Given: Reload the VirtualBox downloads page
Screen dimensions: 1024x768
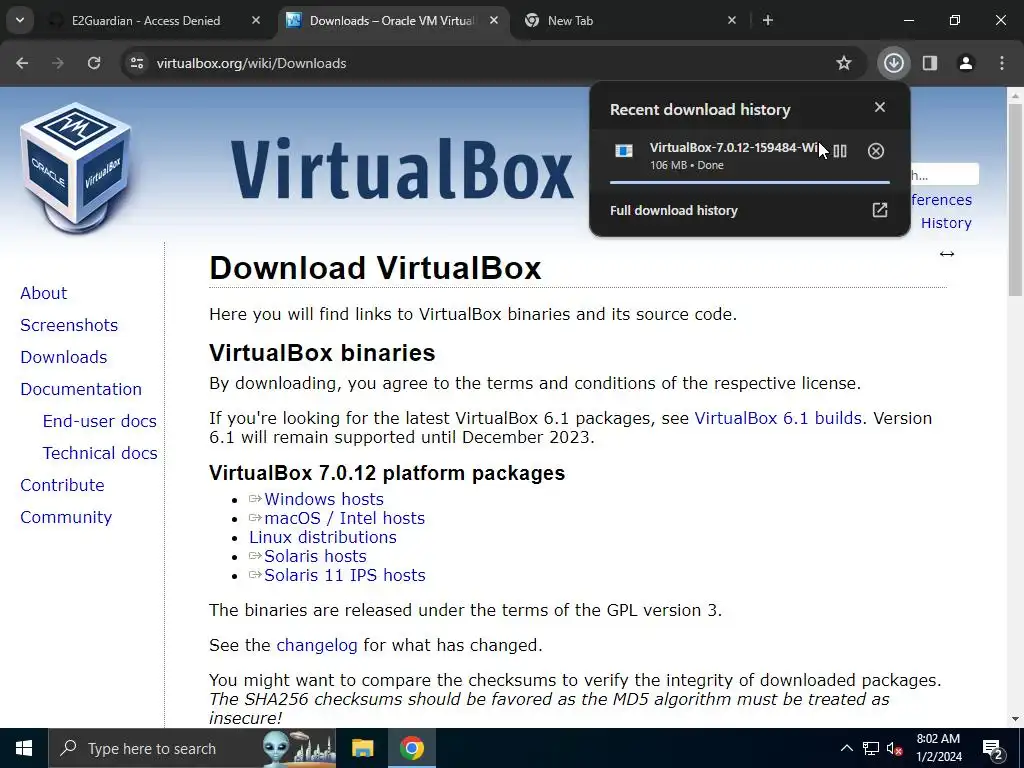Looking at the screenshot, I should coord(94,63).
